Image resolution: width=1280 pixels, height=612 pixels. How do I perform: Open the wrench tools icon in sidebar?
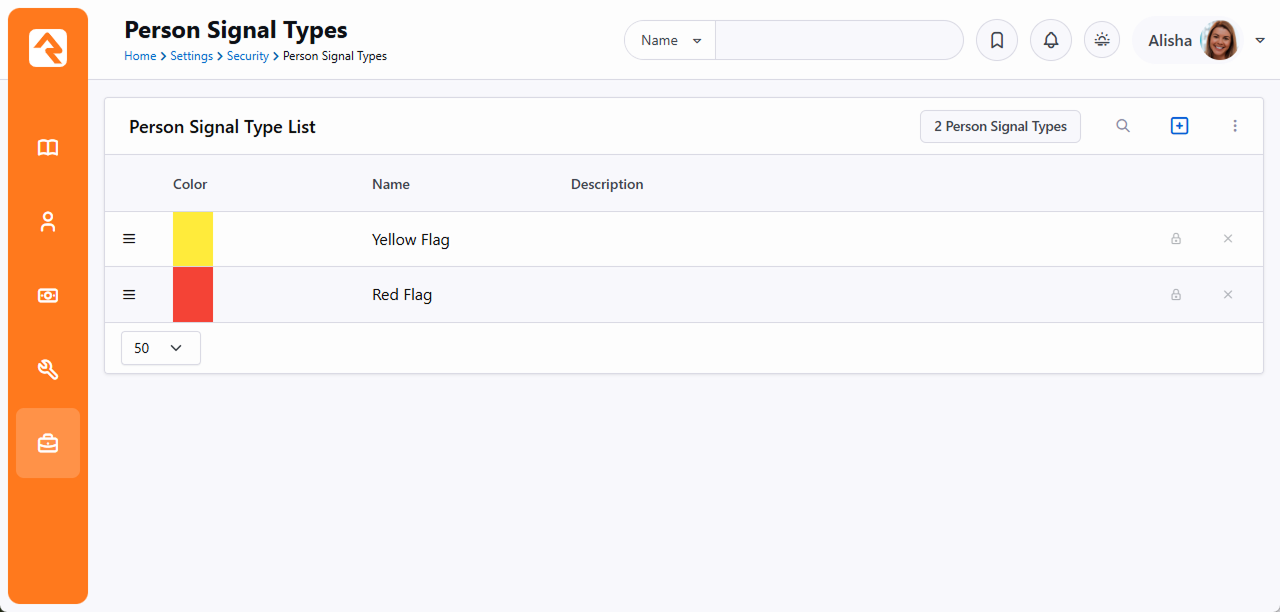coord(48,370)
